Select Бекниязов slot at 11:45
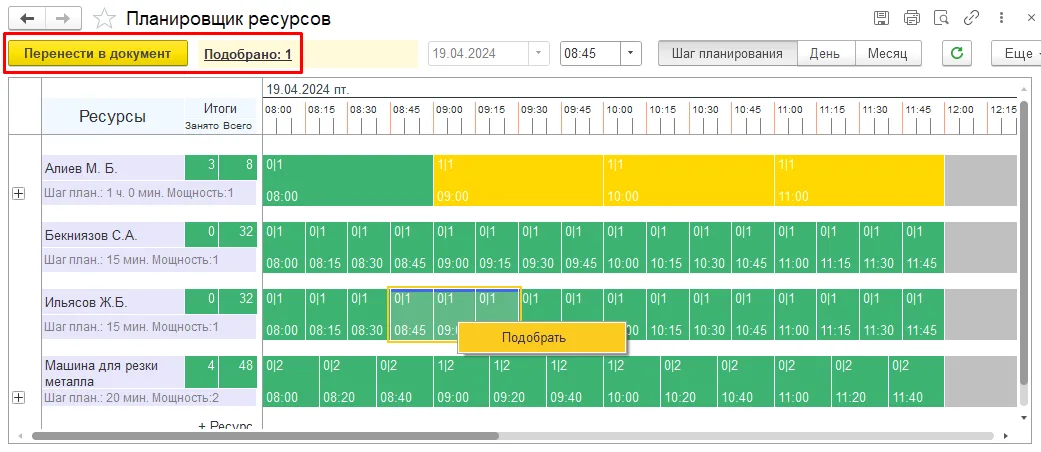This screenshot has height=452, width=1041. 923,248
